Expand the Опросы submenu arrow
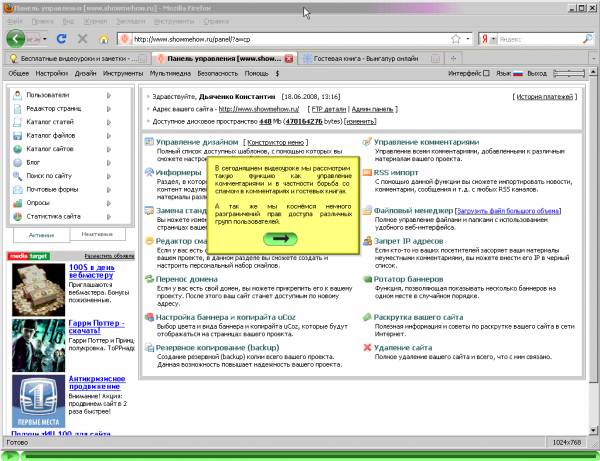 [x=109, y=203]
